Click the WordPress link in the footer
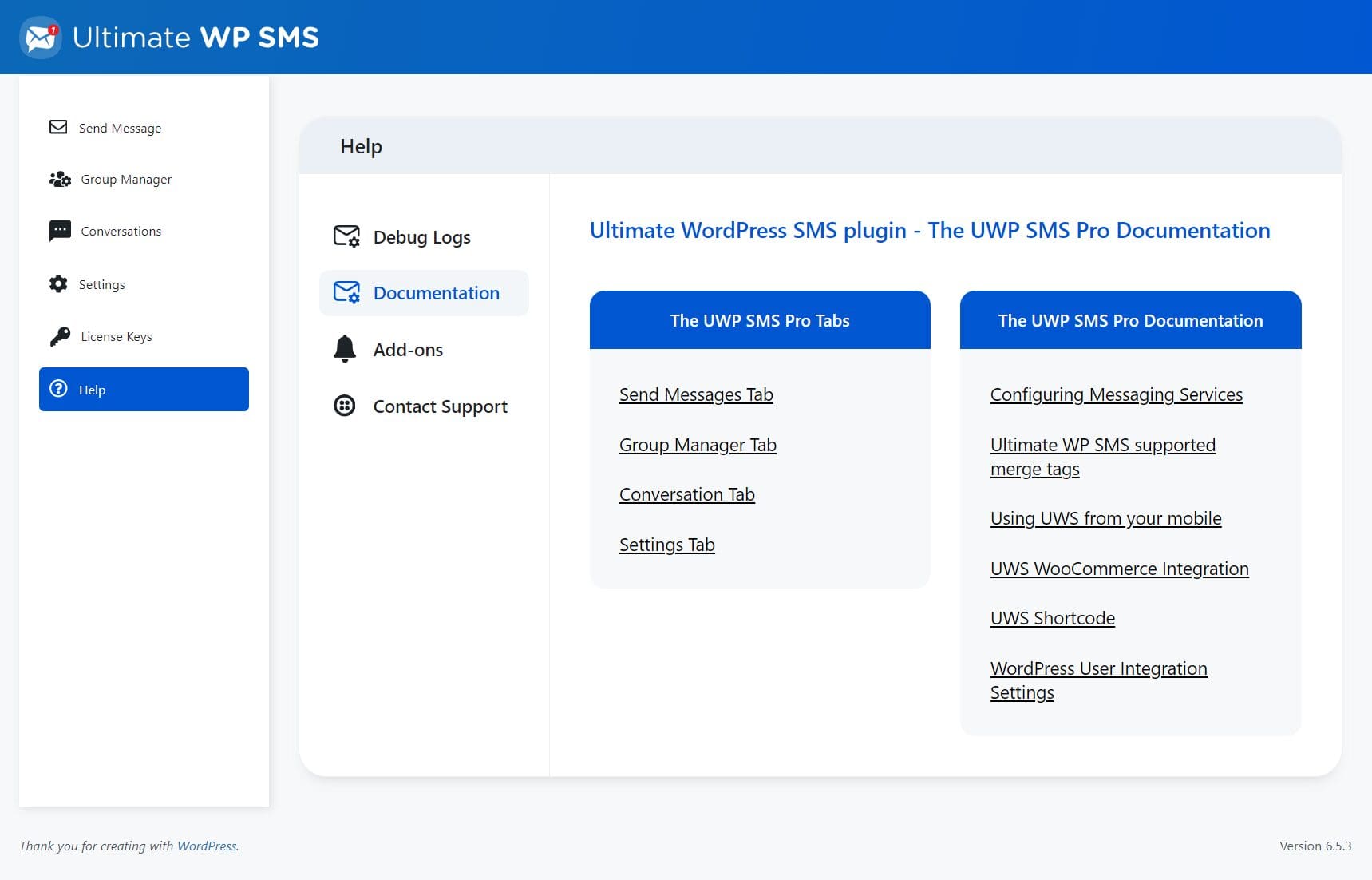The height and width of the screenshot is (880, 1372). click(207, 846)
